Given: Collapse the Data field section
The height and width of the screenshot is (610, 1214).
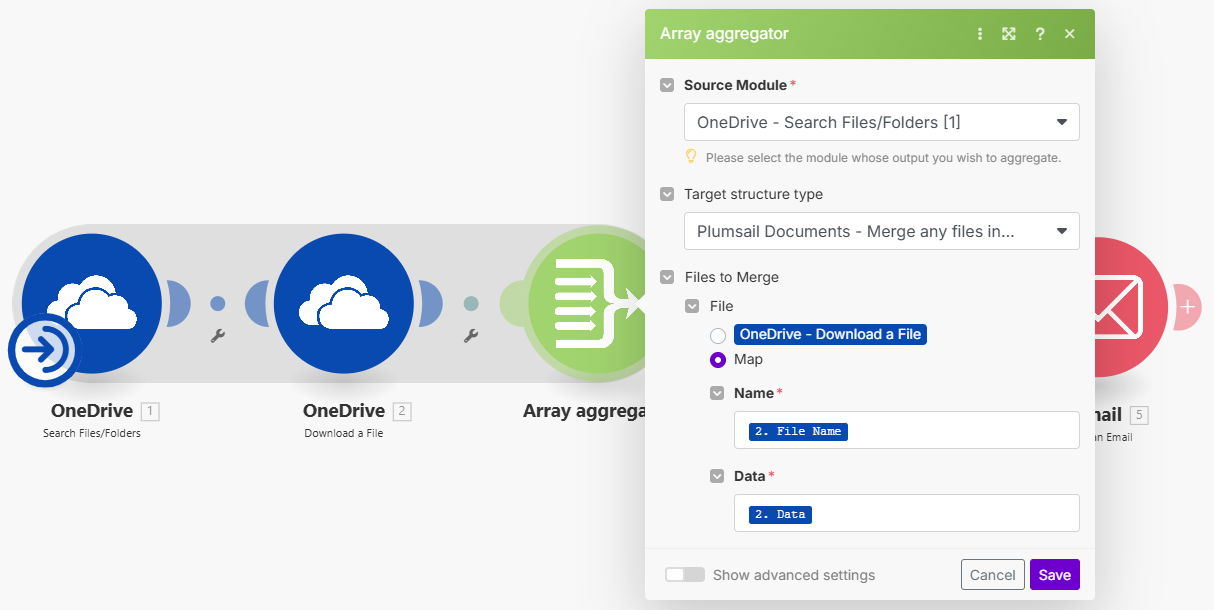Looking at the screenshot, I should 717,477.
